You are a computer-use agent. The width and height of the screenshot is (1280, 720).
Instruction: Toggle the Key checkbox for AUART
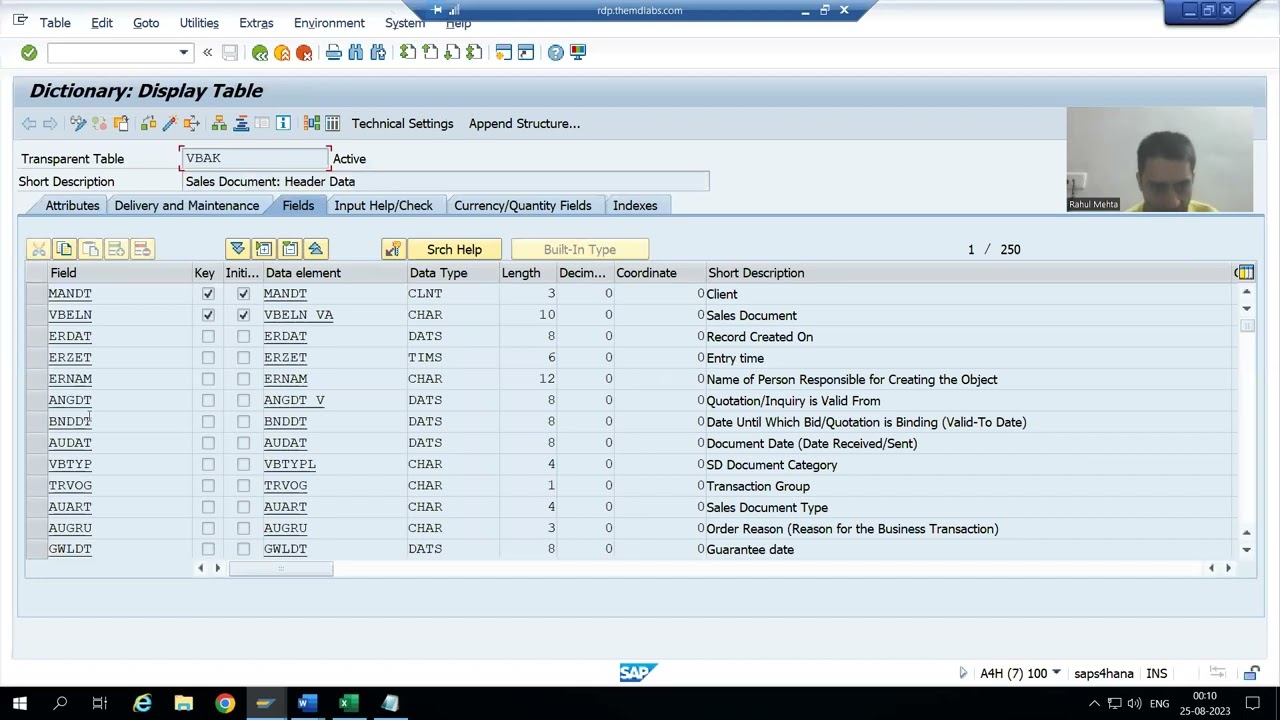pyautogui.click(x=208, y=507)
